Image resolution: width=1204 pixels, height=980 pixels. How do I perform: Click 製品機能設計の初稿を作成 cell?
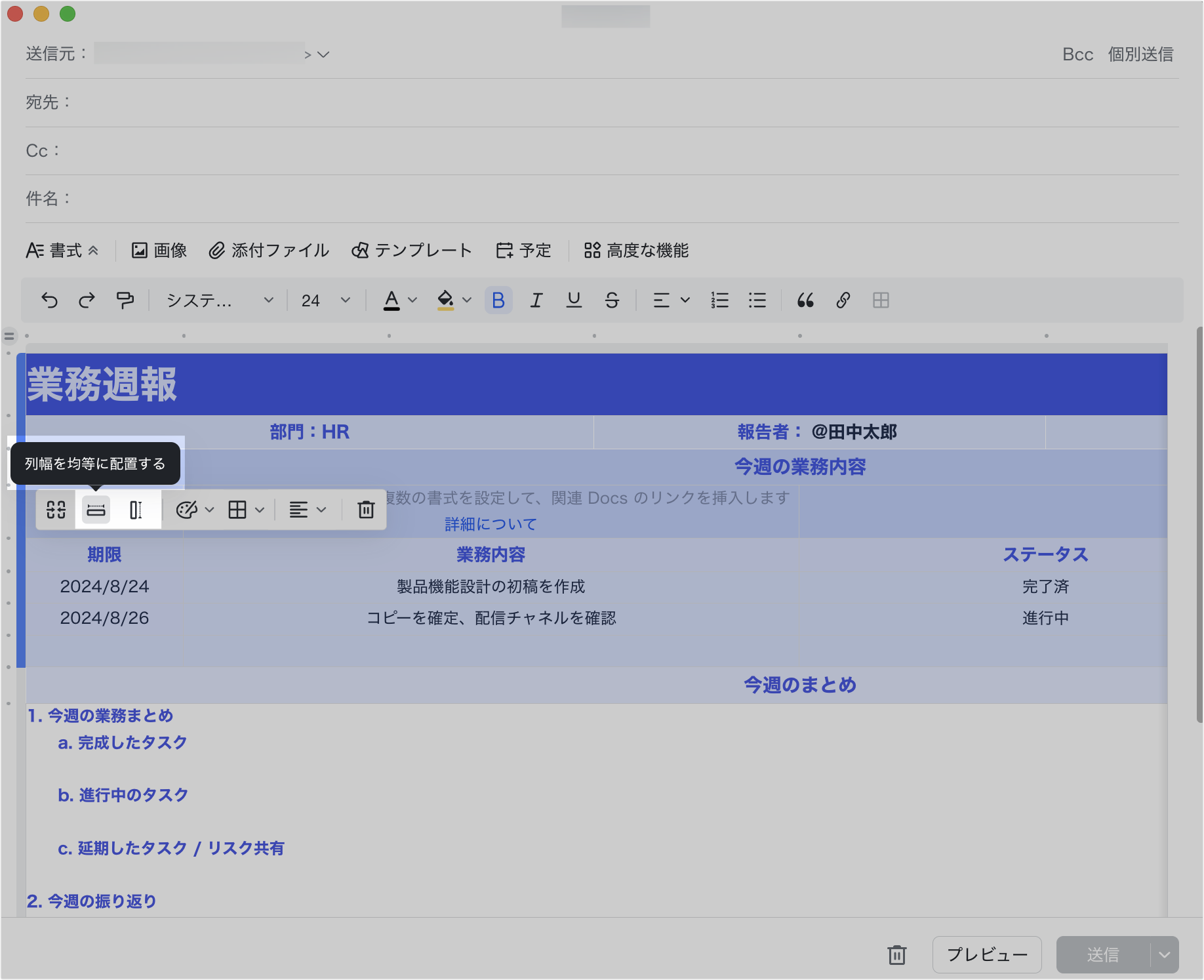pyautogui.click(x=491, y=586)
